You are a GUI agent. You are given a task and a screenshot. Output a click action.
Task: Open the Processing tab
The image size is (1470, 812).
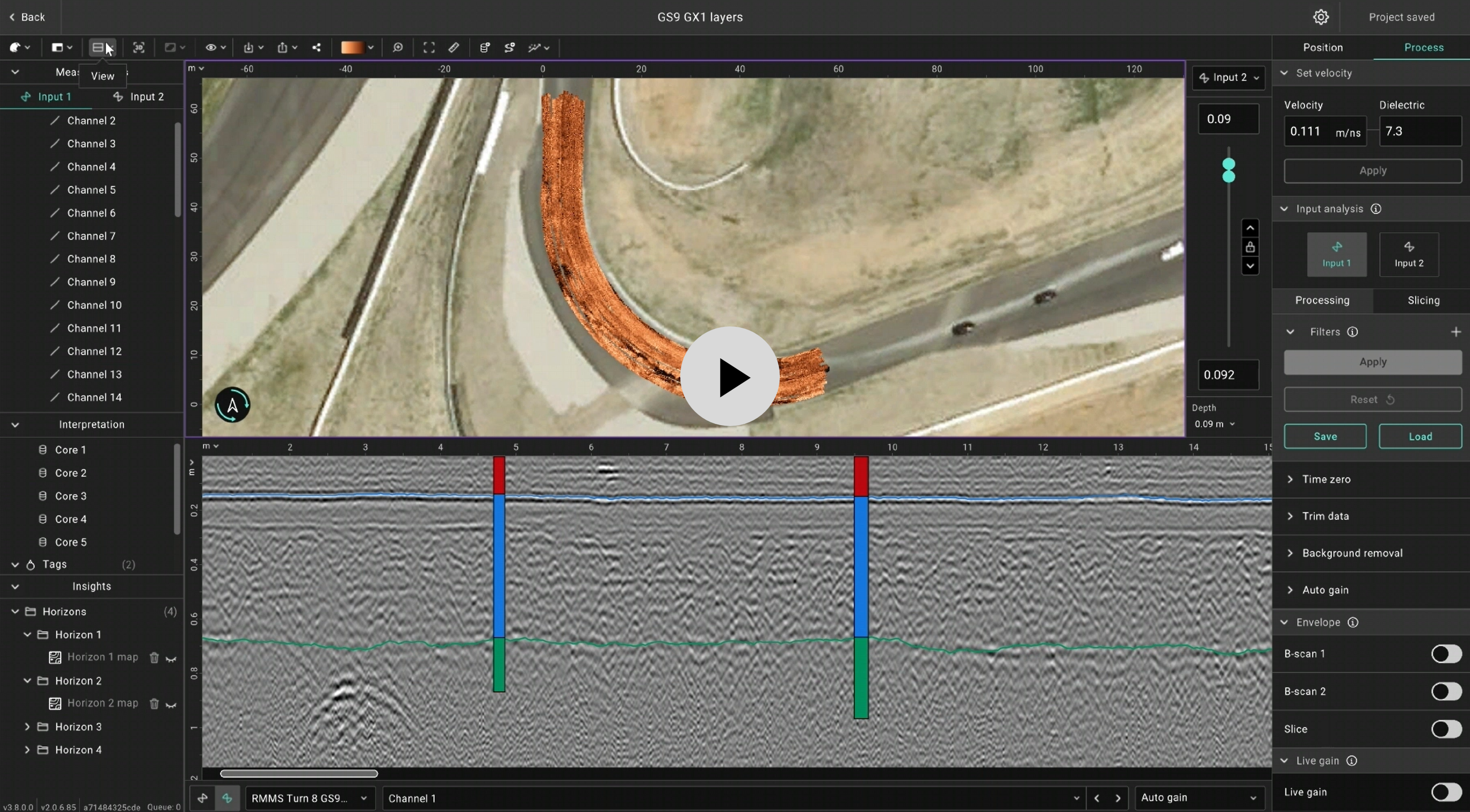(1322, 300)
